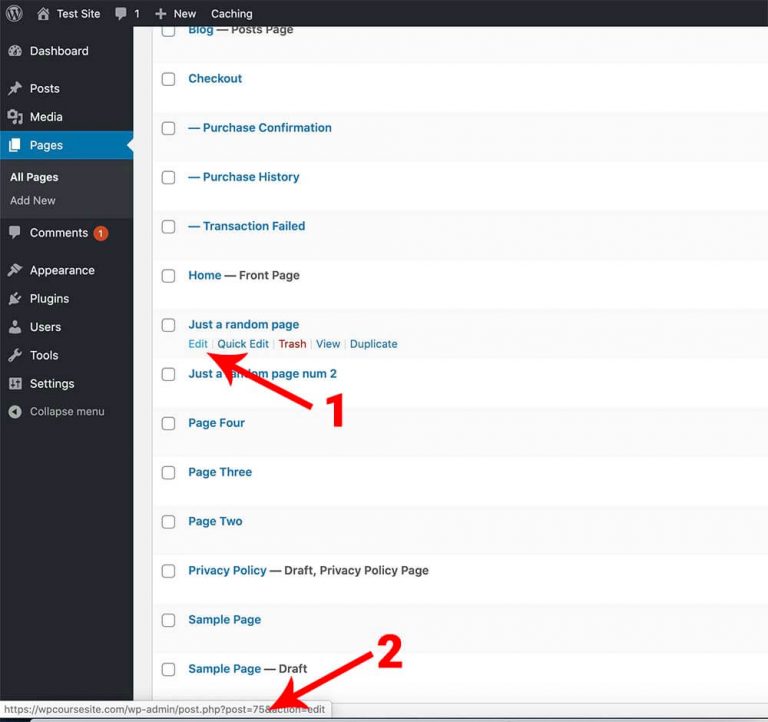Click the Posts pushpin icon
Viewport: 768px width, 722px height.
tap(15, 88)
